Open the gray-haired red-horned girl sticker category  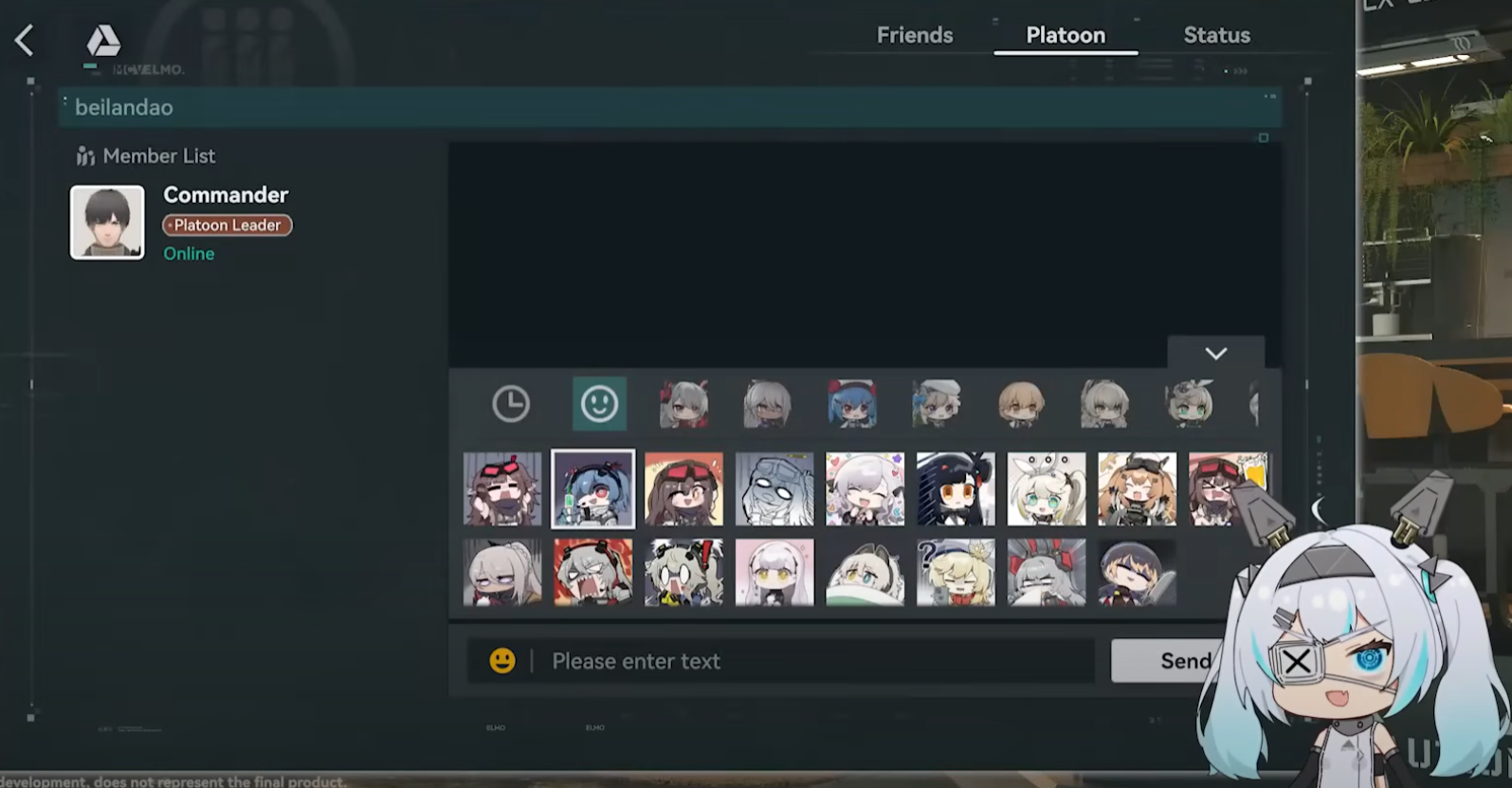(683, 404)
